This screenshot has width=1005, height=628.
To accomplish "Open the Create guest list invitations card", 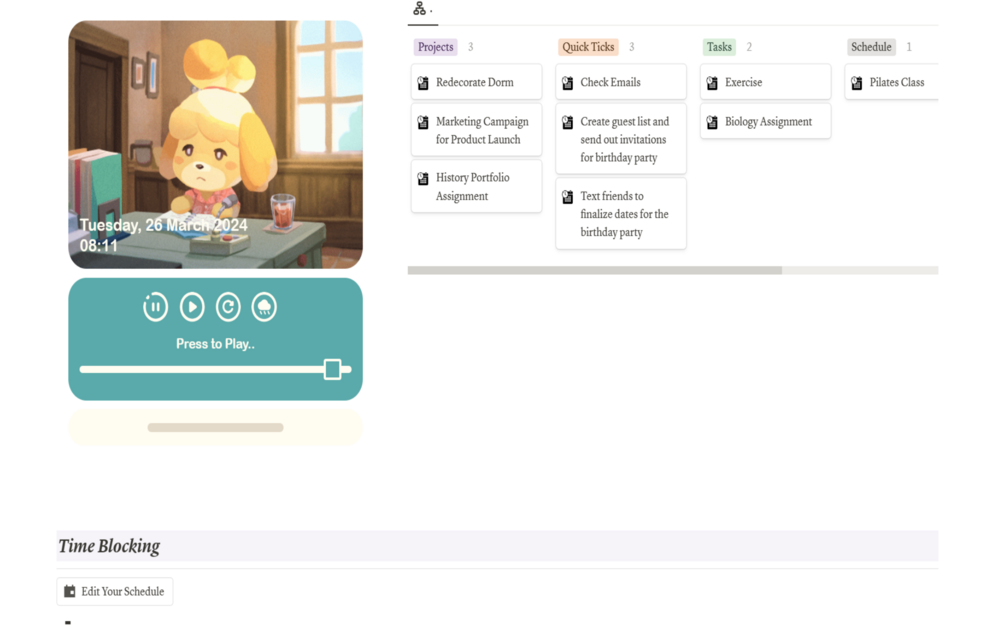I will point(621,139).
